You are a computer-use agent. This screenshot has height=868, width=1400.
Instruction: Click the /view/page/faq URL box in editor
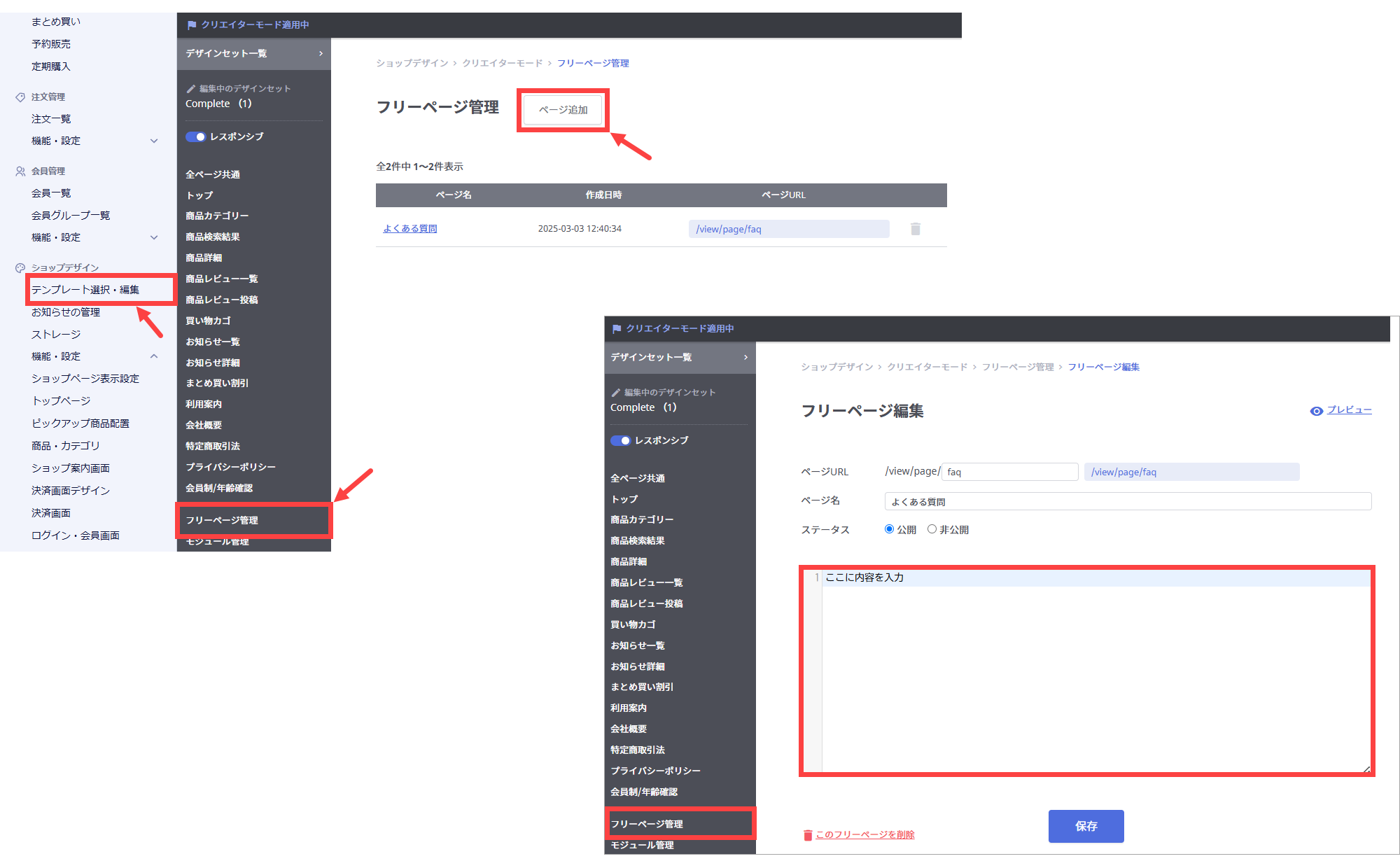(1191, 472)
